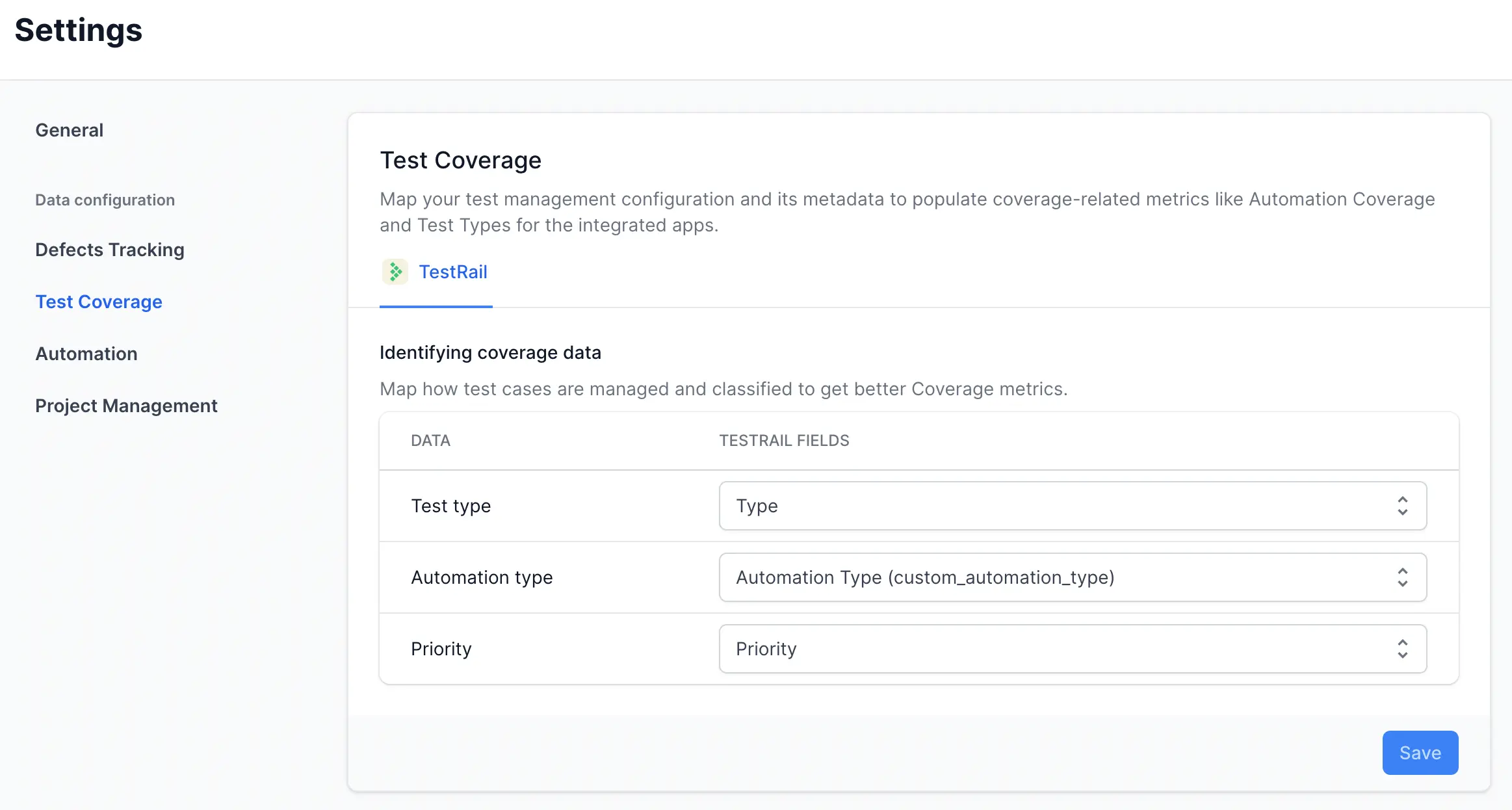Open the Automation settings page
Image resolution: width=1512 pixels, height=810 pixels.
tap(86, 354)
